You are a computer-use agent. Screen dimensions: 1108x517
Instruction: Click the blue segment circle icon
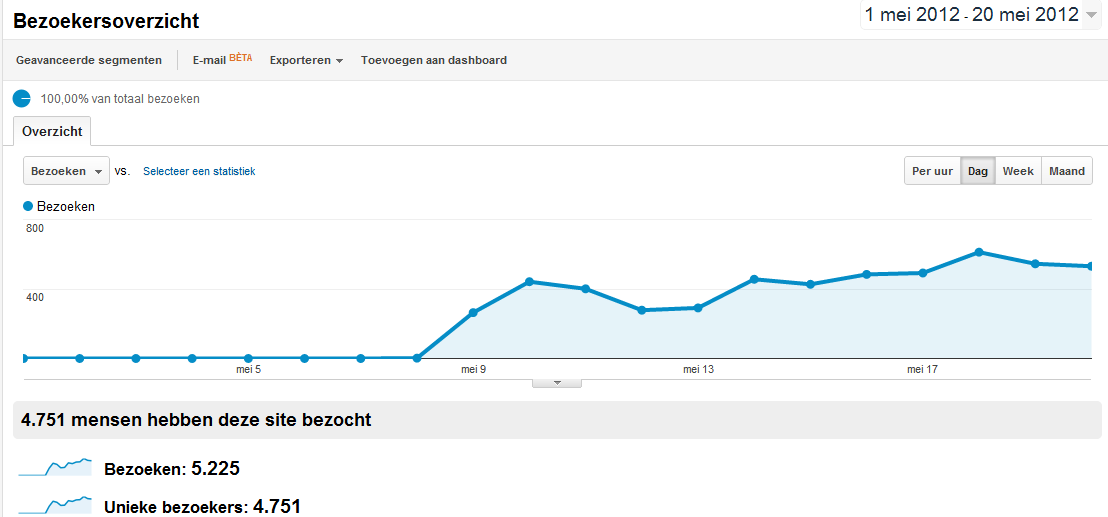pos(22,98)
